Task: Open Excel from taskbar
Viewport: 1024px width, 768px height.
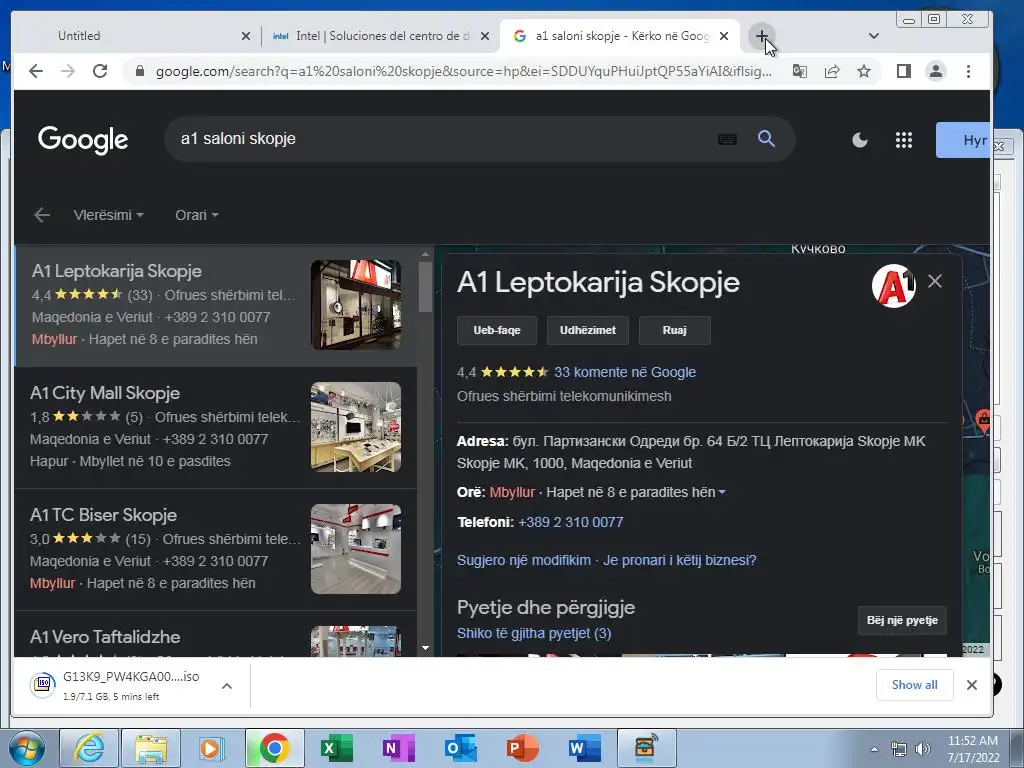Action: tap(338, 748)
